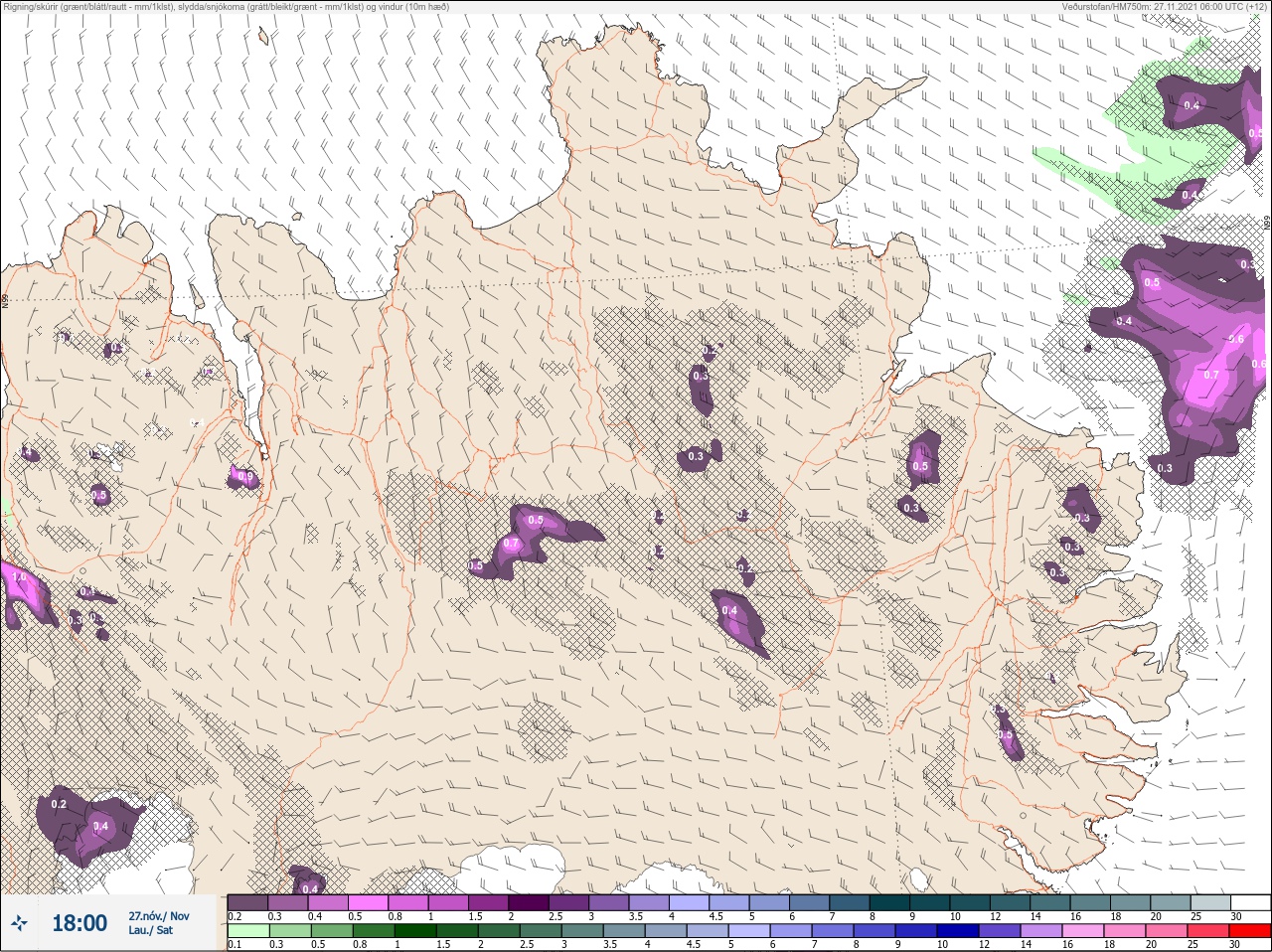The image size is (1272, 952).
Task: Click the Veðurstofan logo icon beside 18:00
Action: coord(20,923)
